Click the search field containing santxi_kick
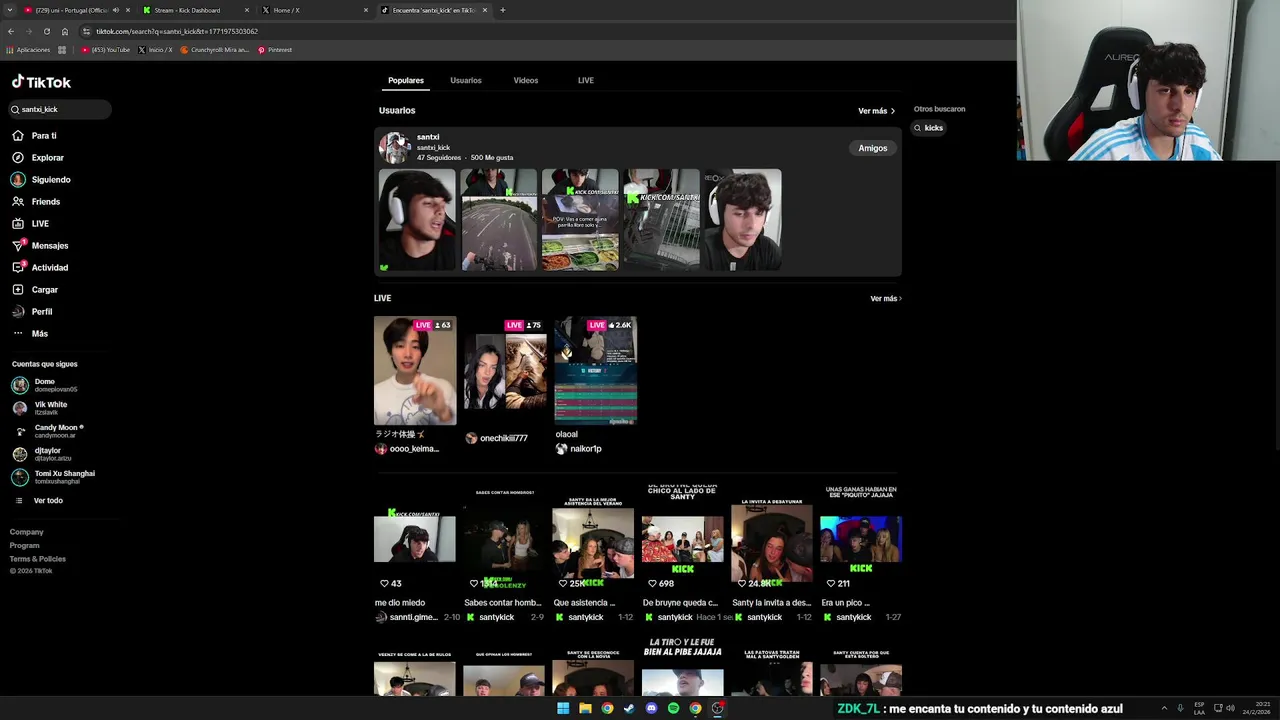 (x=60, y=109)
